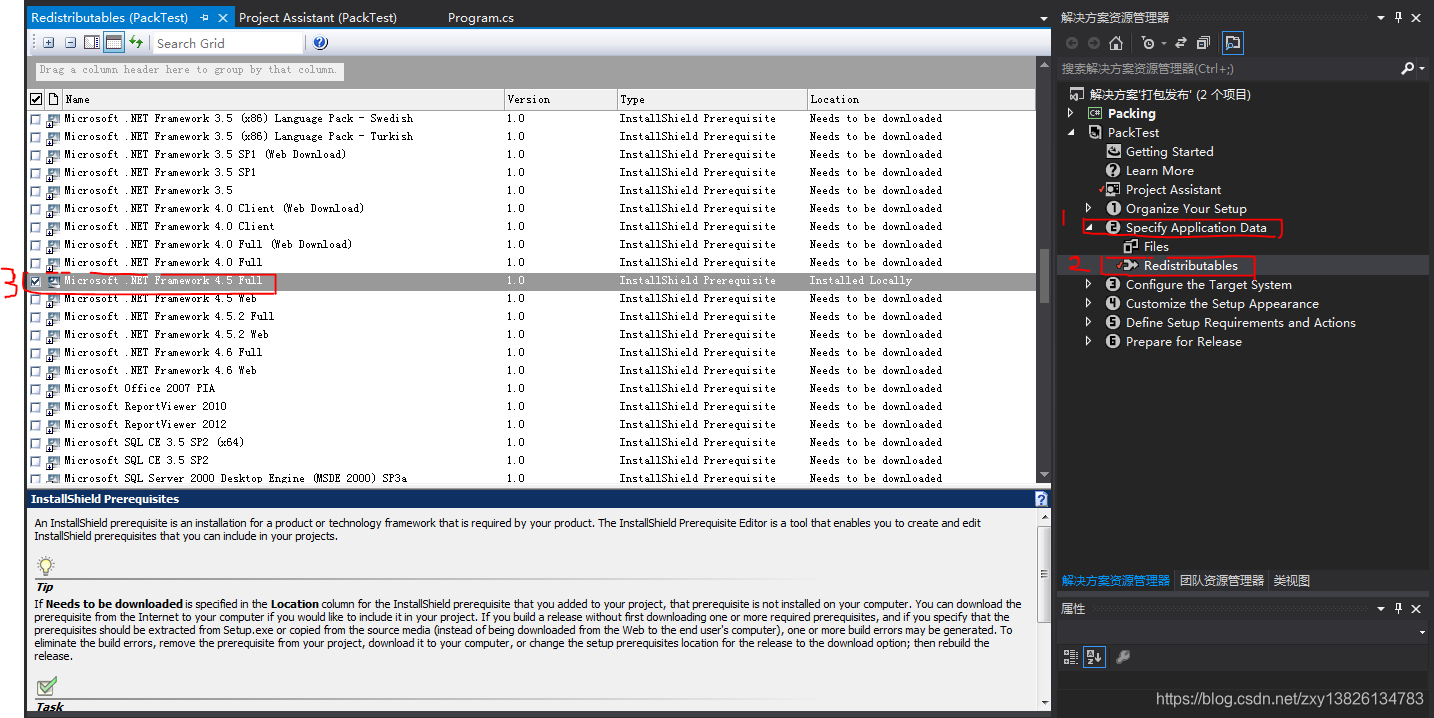1434x718 pixels.
Task: Click the green refresh arrows icon
Action: pos(136,43)
